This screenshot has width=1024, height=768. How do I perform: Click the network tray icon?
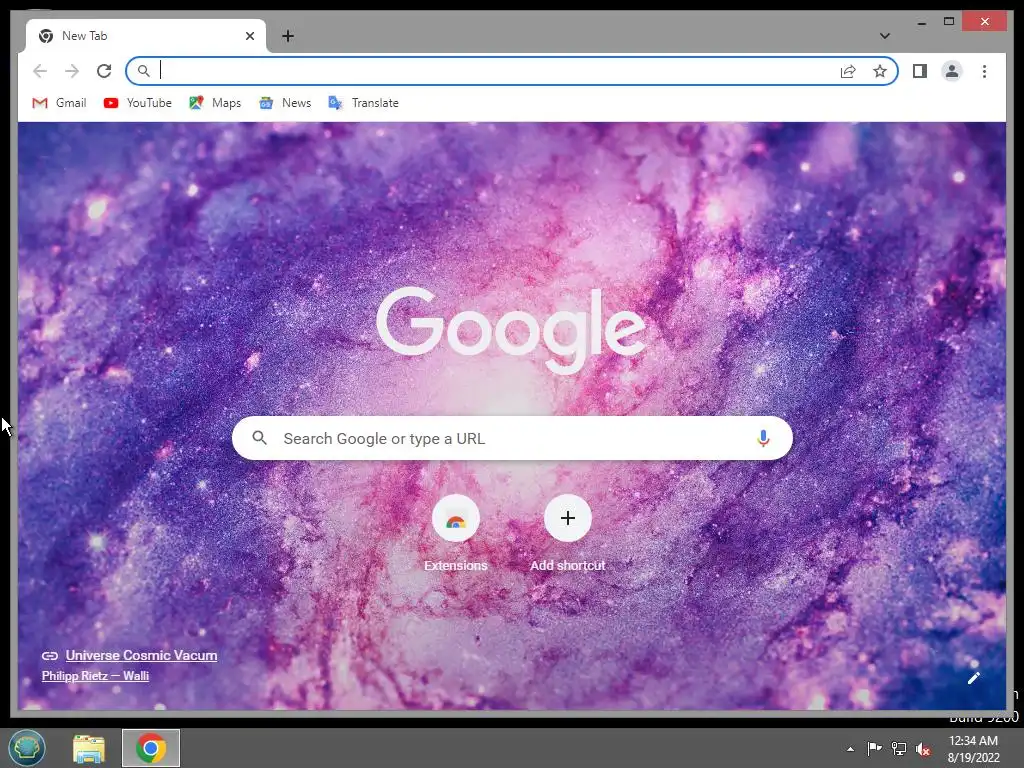899,749
